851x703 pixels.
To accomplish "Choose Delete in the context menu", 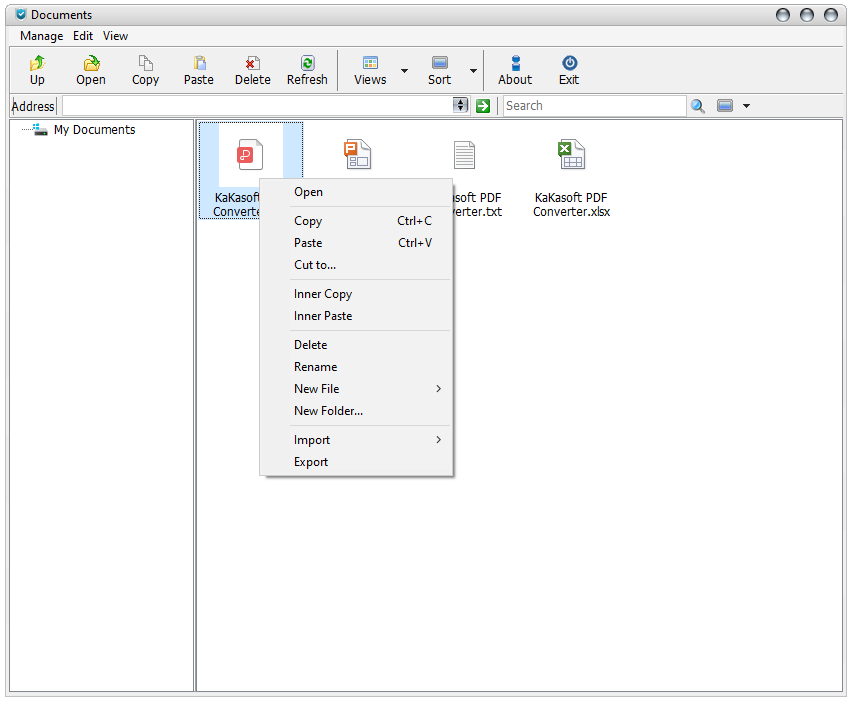I will pos(357,345).
